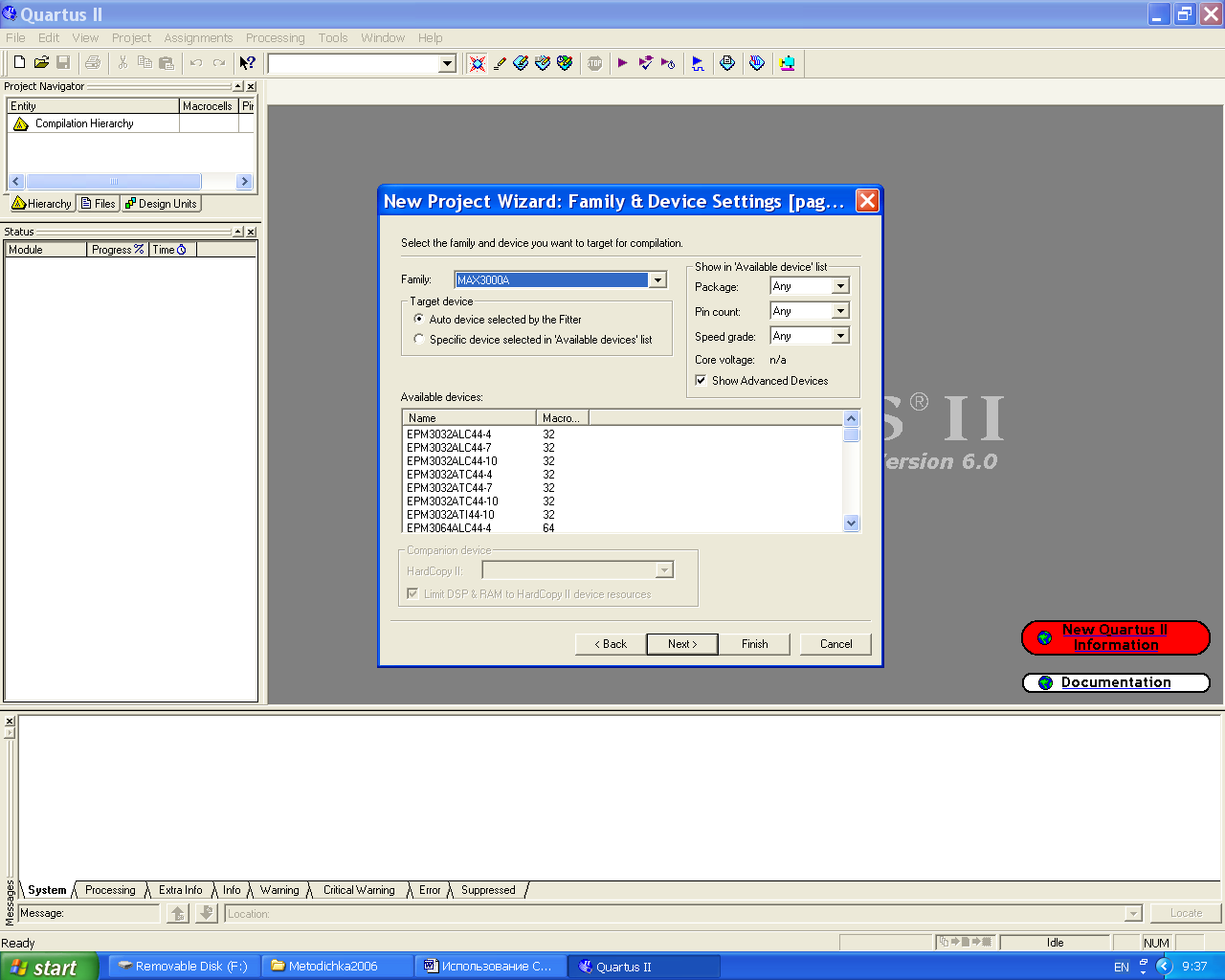Click the Save disk icon

[x=63, y=62]
